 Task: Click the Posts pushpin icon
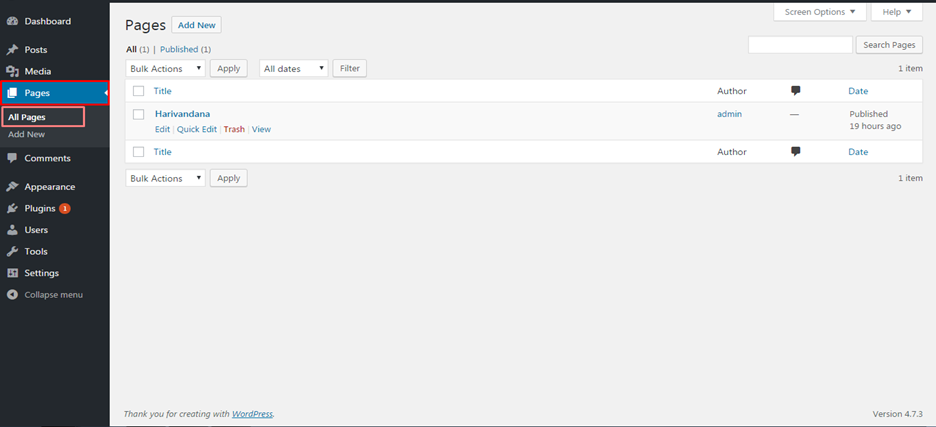click(12, 50)
